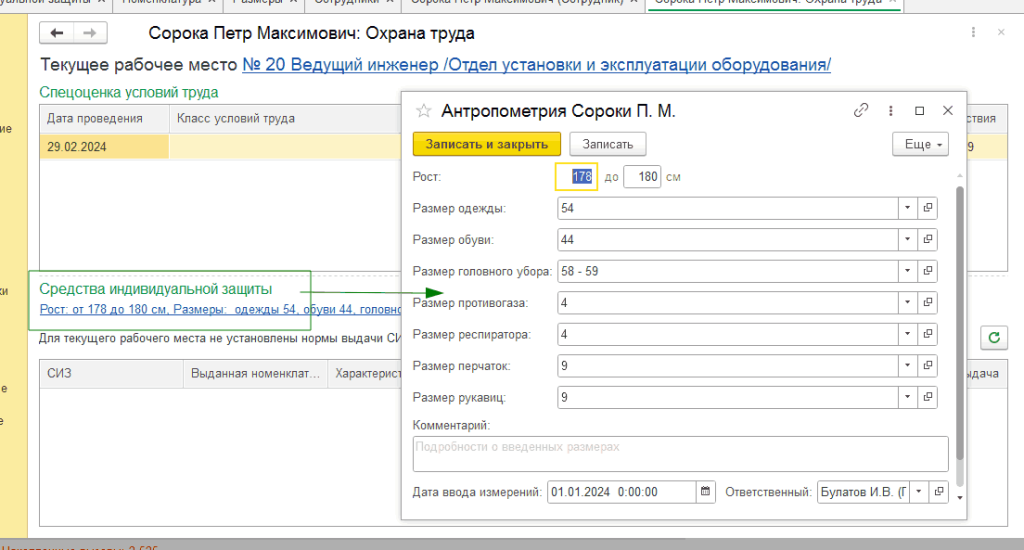Click СИЗ column header

click(112, 373)
